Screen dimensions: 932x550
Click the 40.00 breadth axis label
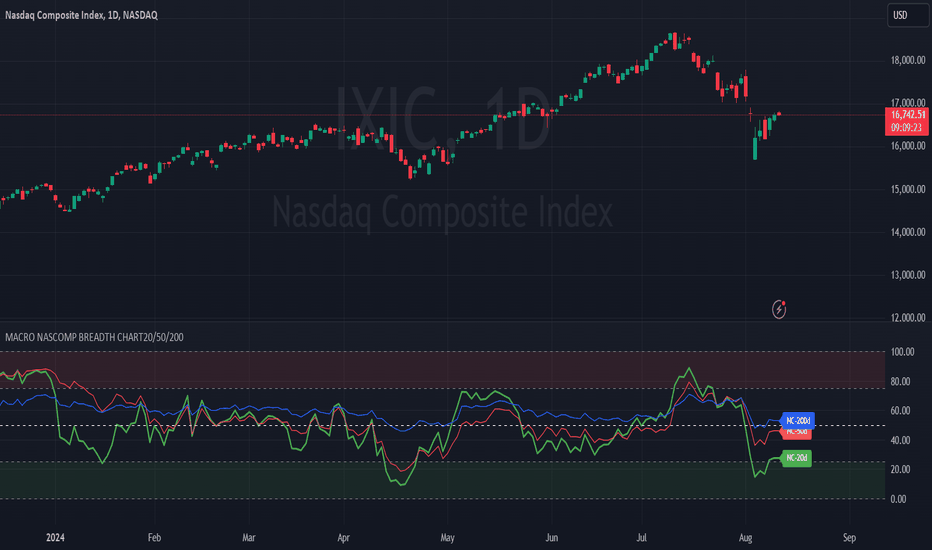(900, 441)
